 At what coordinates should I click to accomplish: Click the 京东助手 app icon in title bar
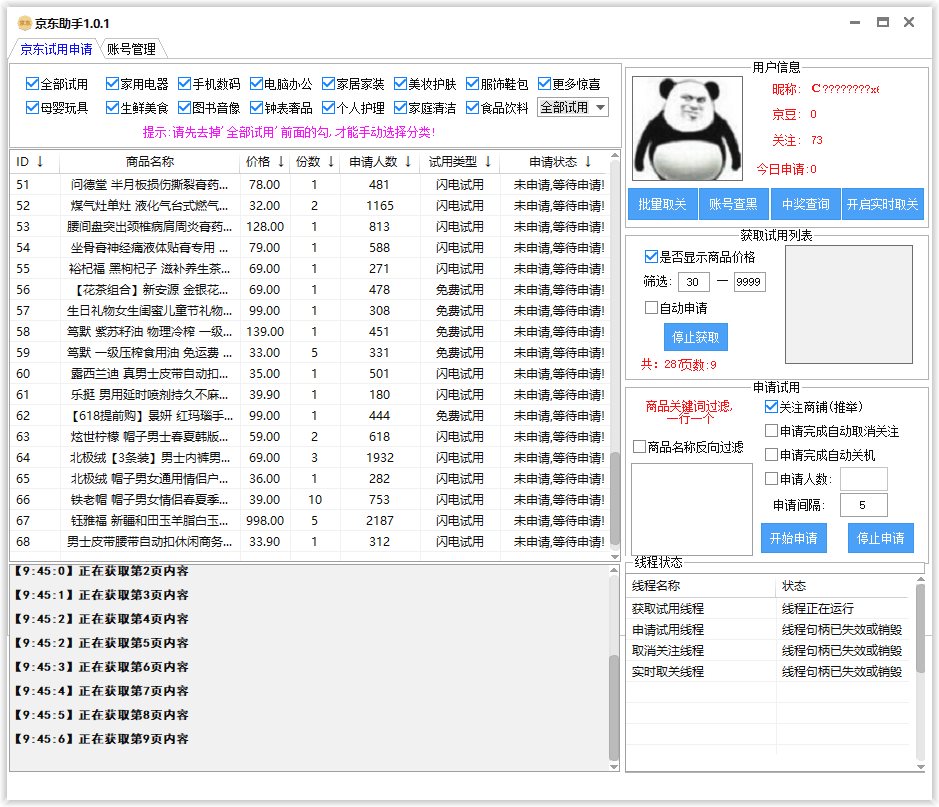pos(25,23)
